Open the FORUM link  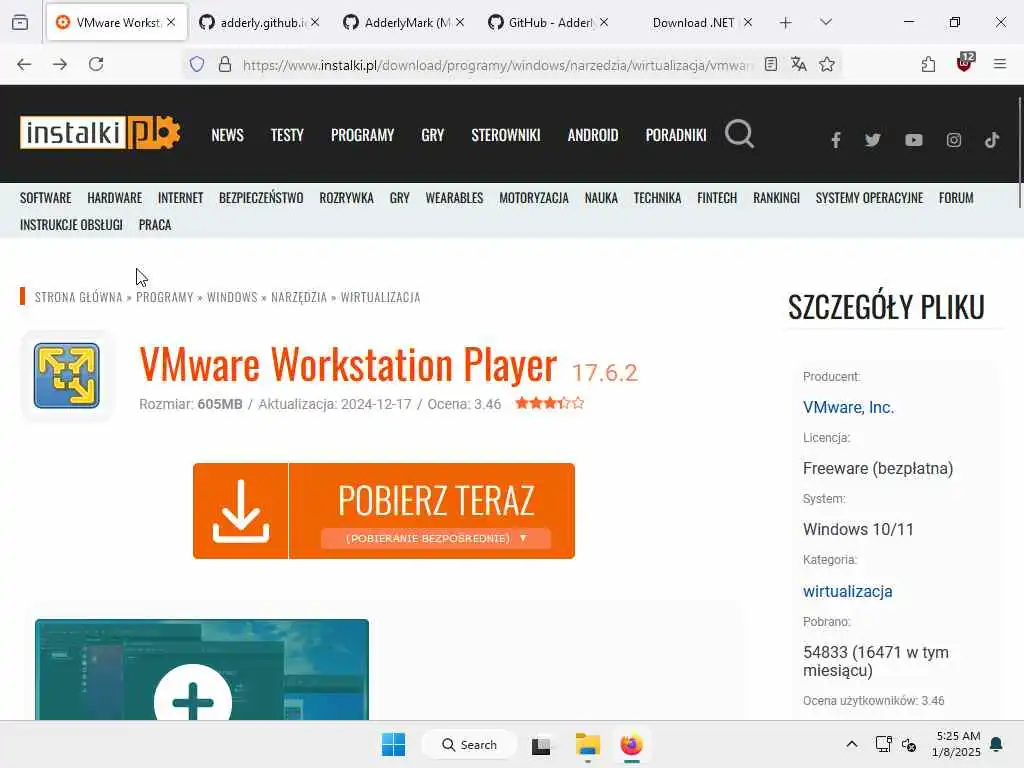tap(956, 198)
